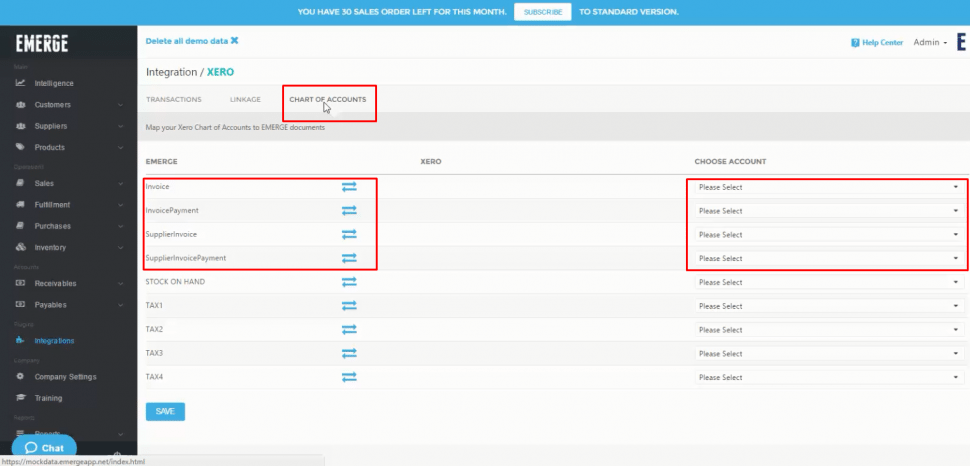Click the sync arrows icon for SupplierInvoice
Screen dimensions: 970x466
(350, 235)
